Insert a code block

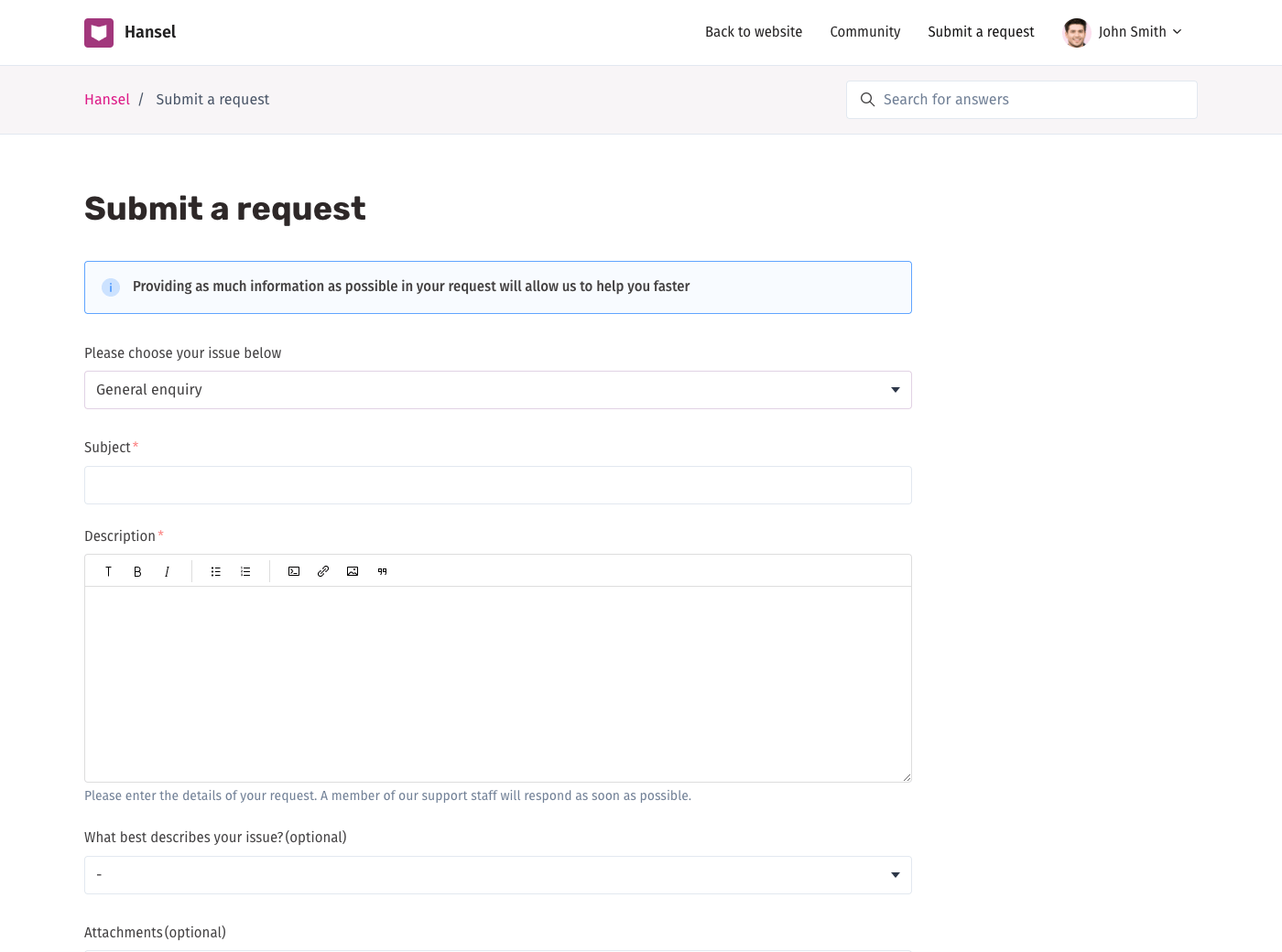[x=294, y=571]
